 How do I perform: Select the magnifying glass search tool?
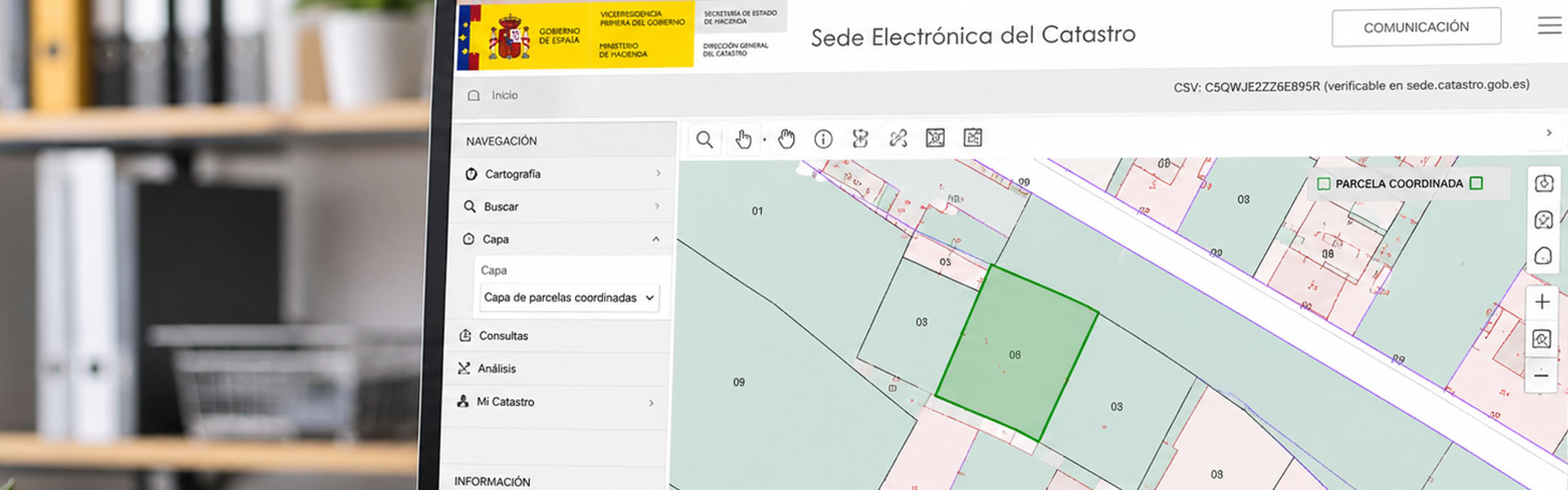[704, 140]
